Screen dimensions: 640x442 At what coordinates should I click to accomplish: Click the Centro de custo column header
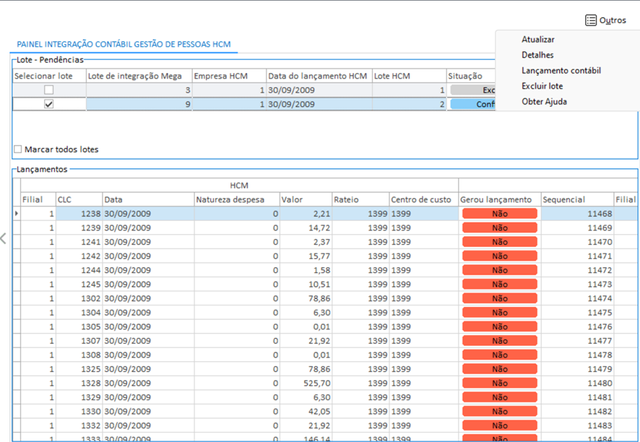(x=422, y=199)
